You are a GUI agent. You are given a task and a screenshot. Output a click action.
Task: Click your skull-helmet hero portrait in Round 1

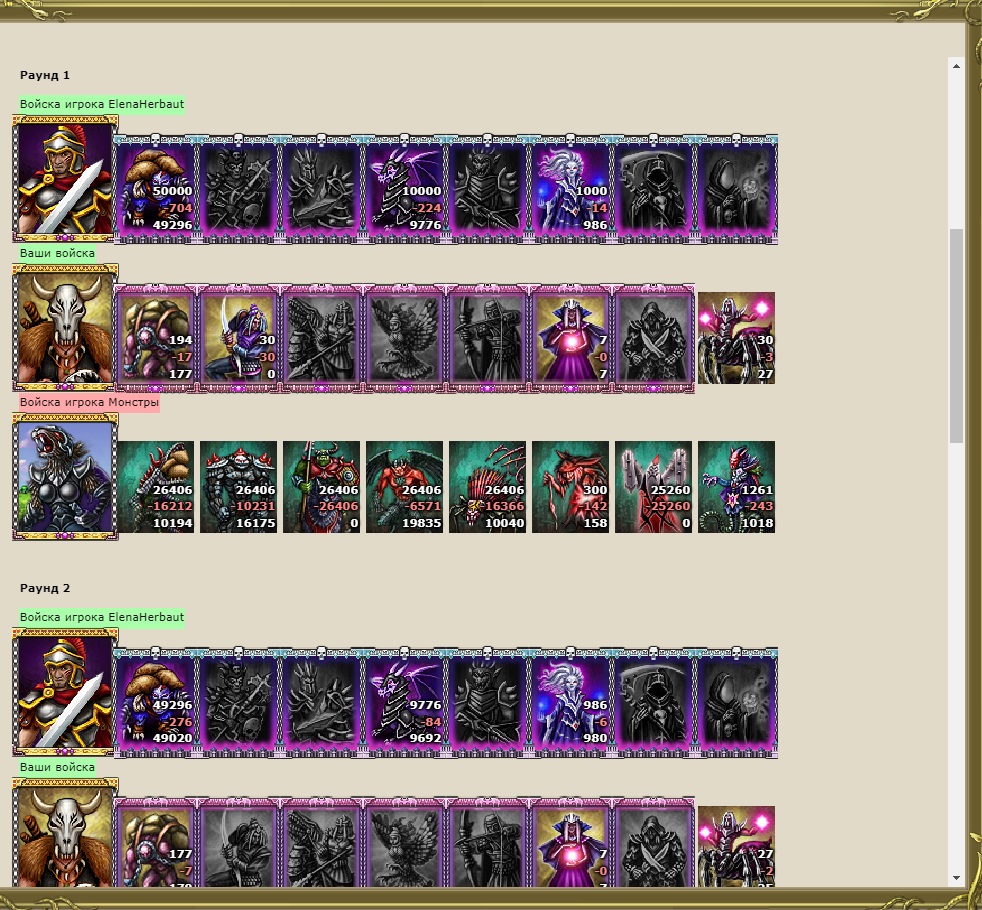click(65, 328)
